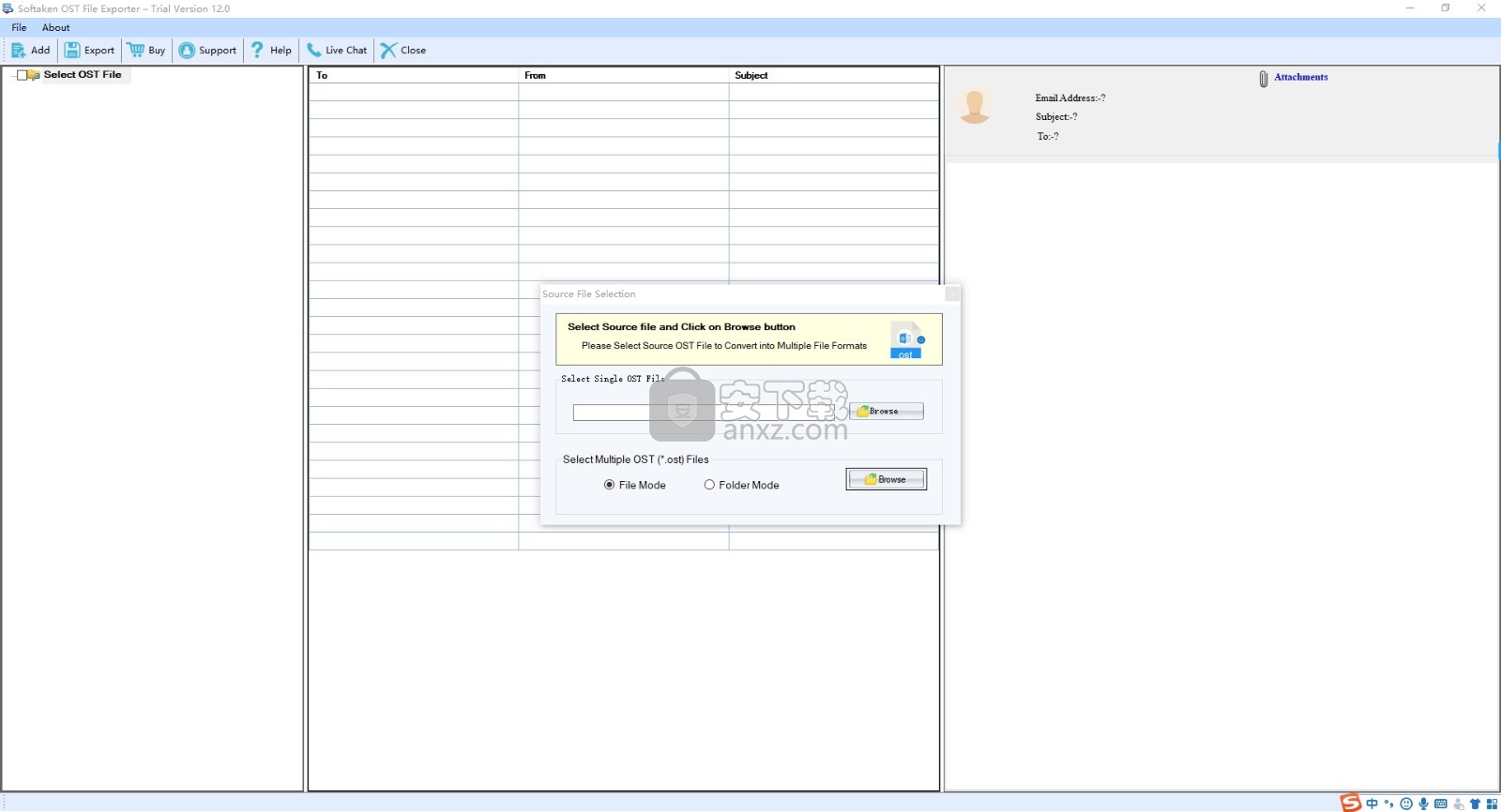Open the About menu

[55, 27]
